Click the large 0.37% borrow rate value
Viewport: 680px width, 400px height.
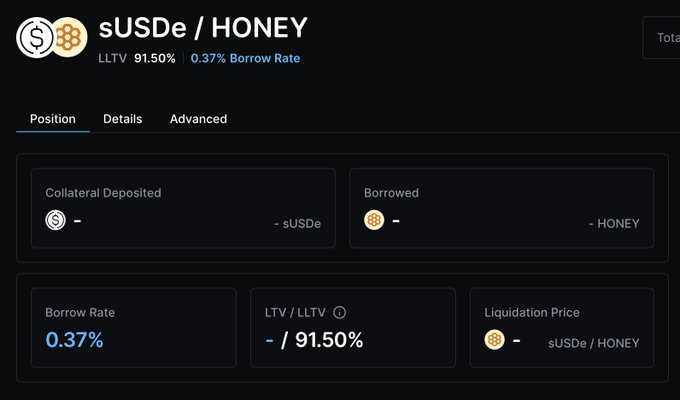click(74, 340)
